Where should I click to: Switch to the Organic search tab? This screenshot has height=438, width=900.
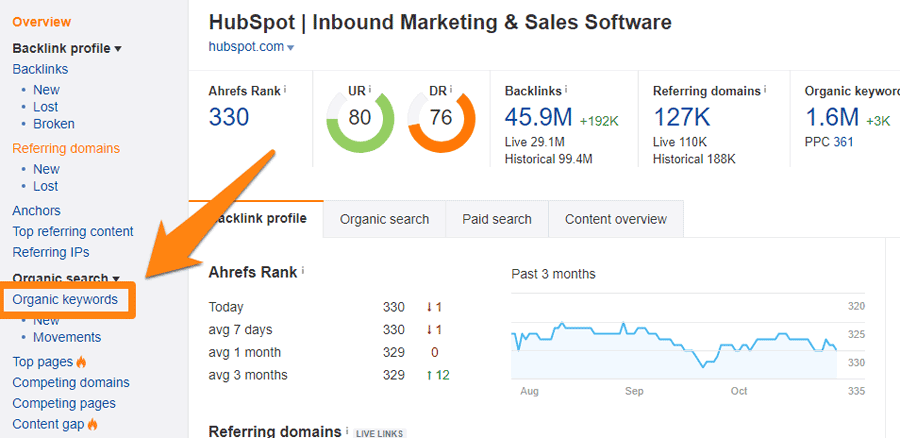click(384, 219)
